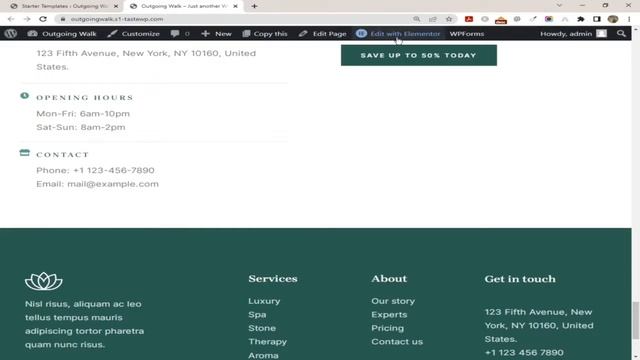This screenshot has width=640, height=360.
Task: Open a new browser tab
Action: point(254,6)
